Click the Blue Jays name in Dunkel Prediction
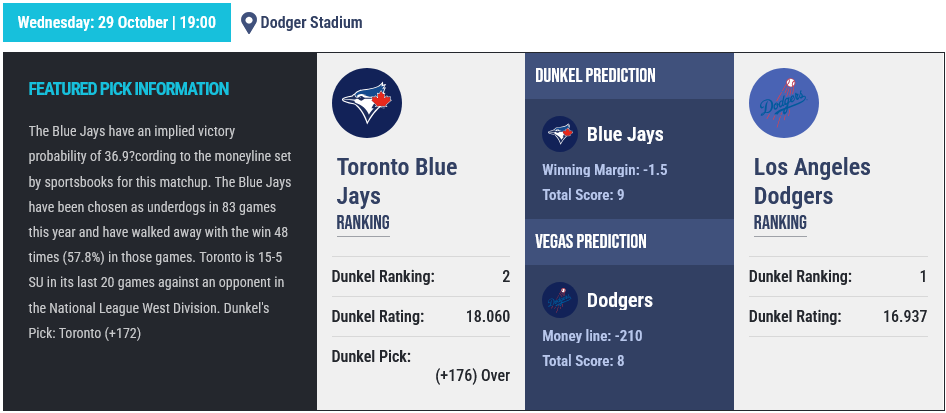This screenshot has height=413, width=946. [625, 134]
